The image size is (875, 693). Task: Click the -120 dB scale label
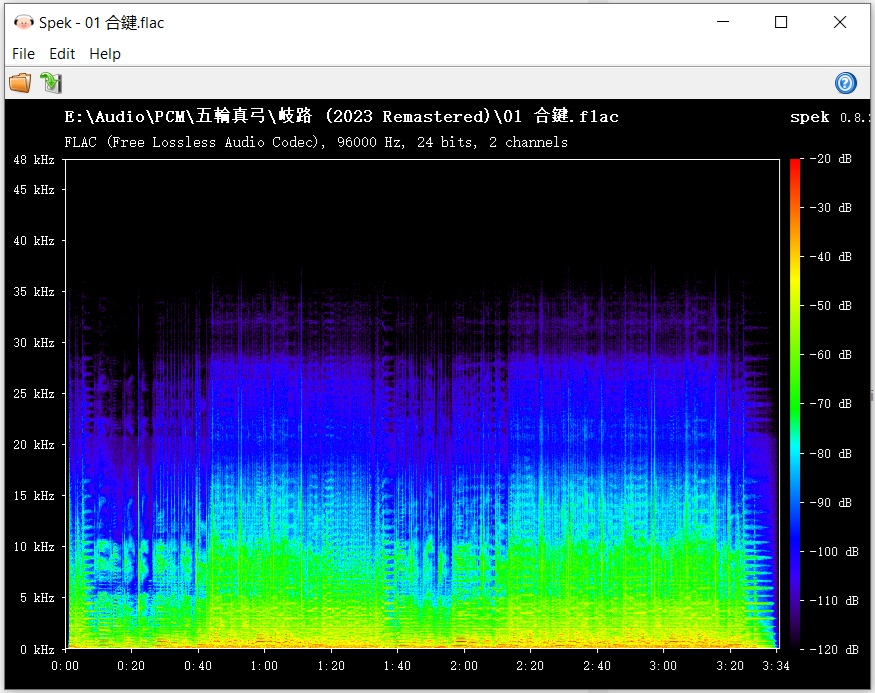pos(834,649)
